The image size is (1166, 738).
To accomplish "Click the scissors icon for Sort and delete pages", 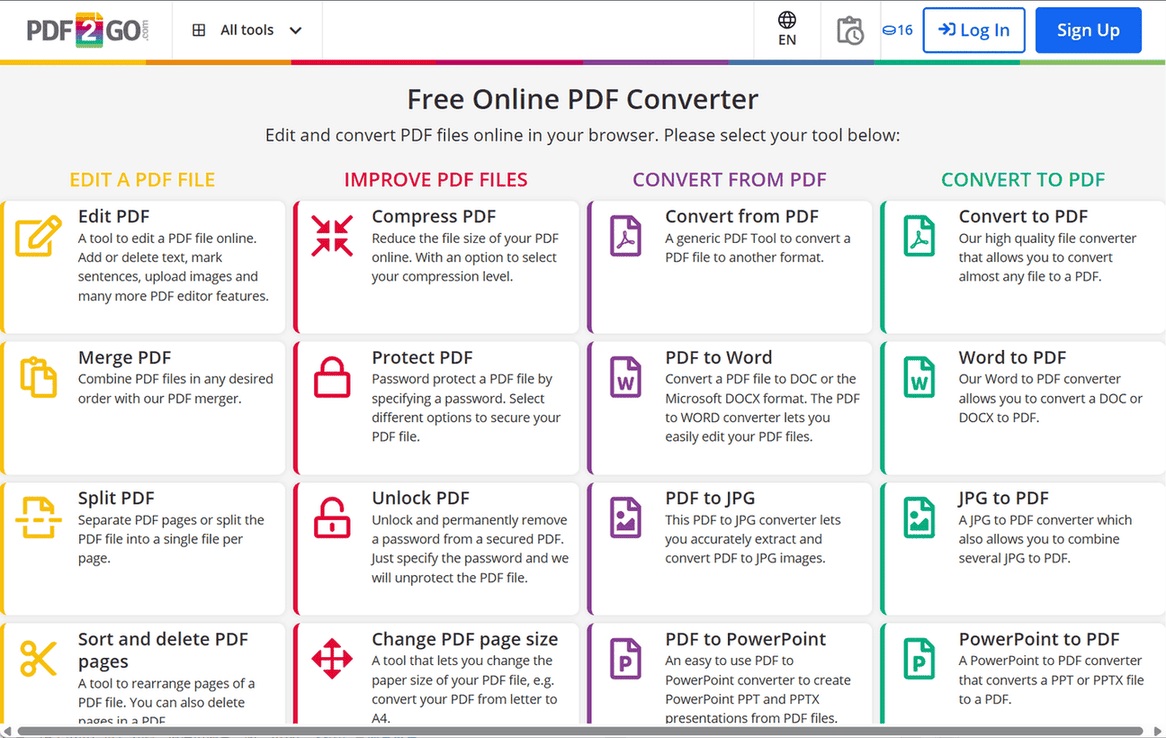I will pos(38,659).
